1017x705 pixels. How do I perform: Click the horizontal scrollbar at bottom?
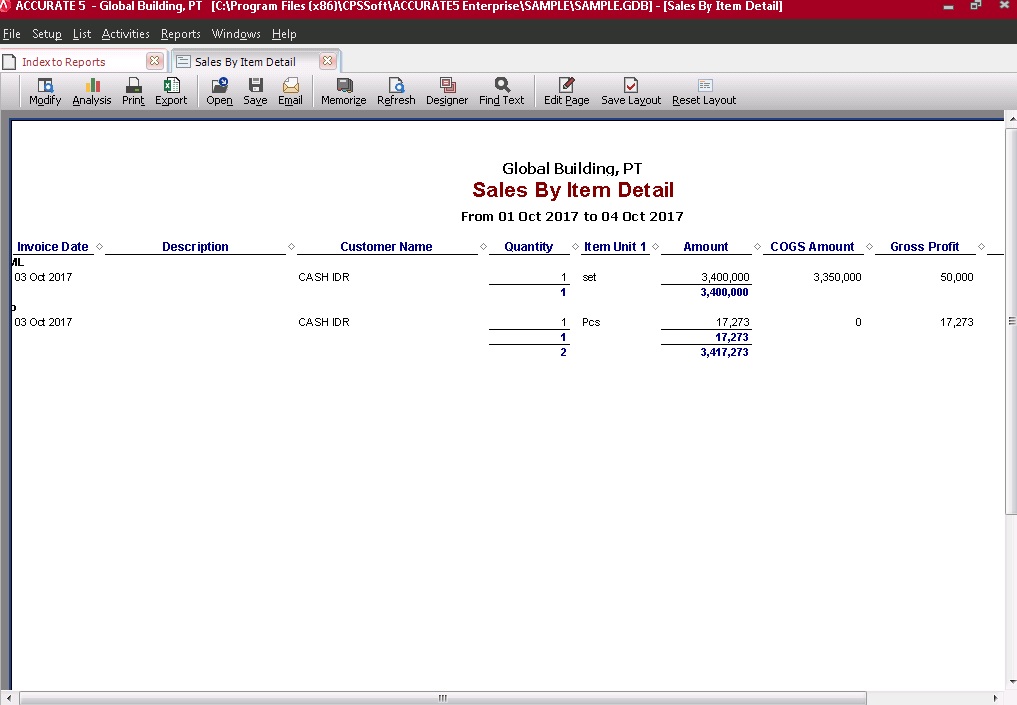(442, 698)
